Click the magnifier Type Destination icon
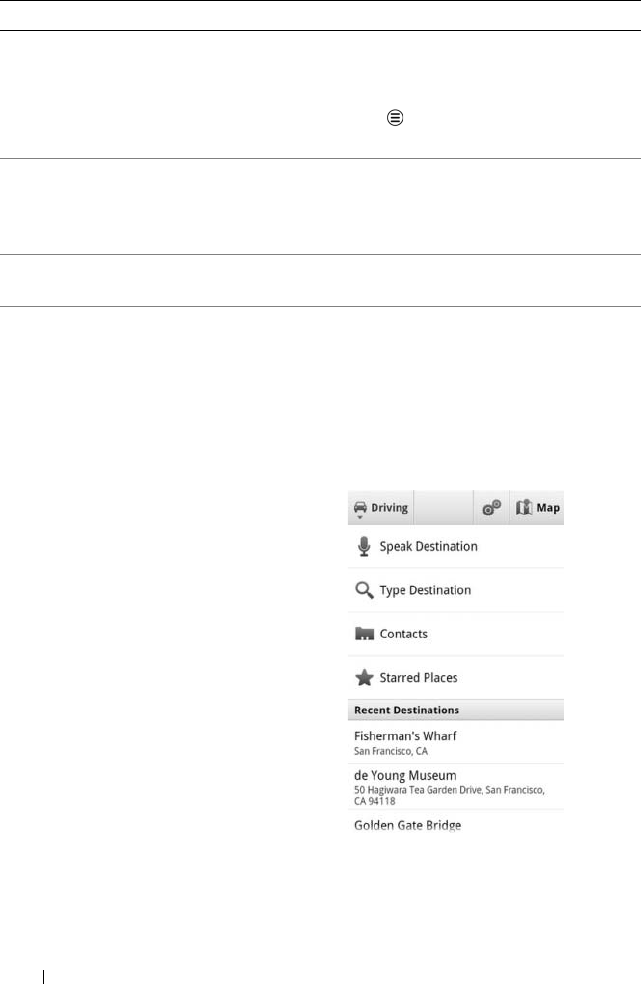 [364, 590]
